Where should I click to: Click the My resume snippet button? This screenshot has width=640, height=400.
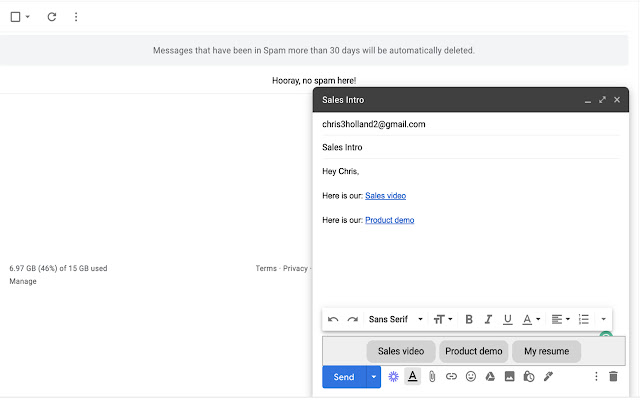coord(546,351)
